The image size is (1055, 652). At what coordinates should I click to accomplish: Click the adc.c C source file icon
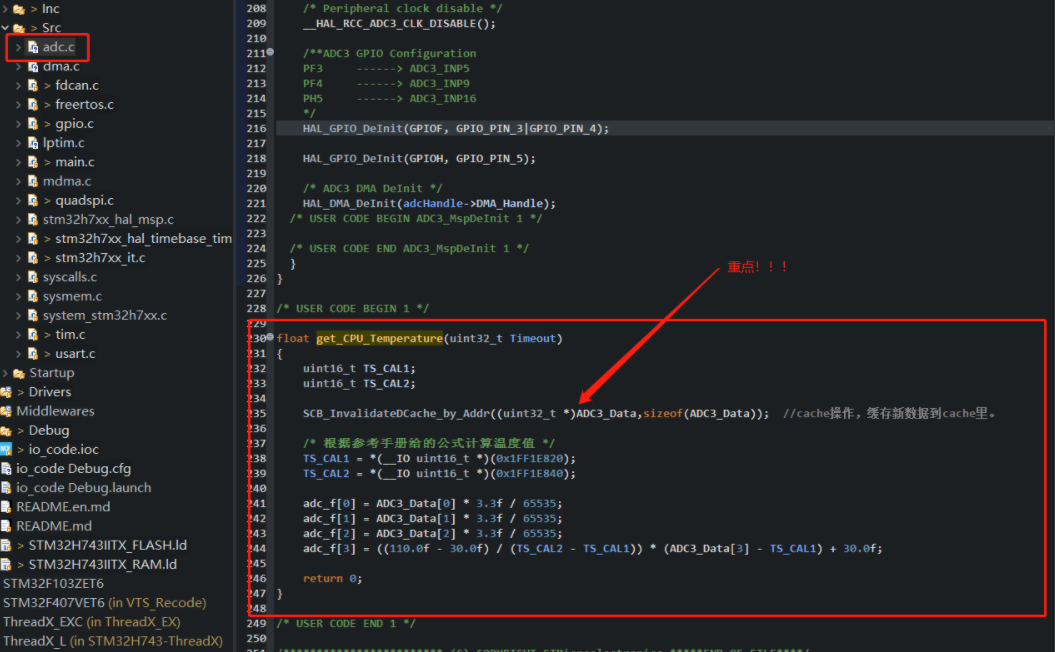pyautogui.click(x=30, y=46)
